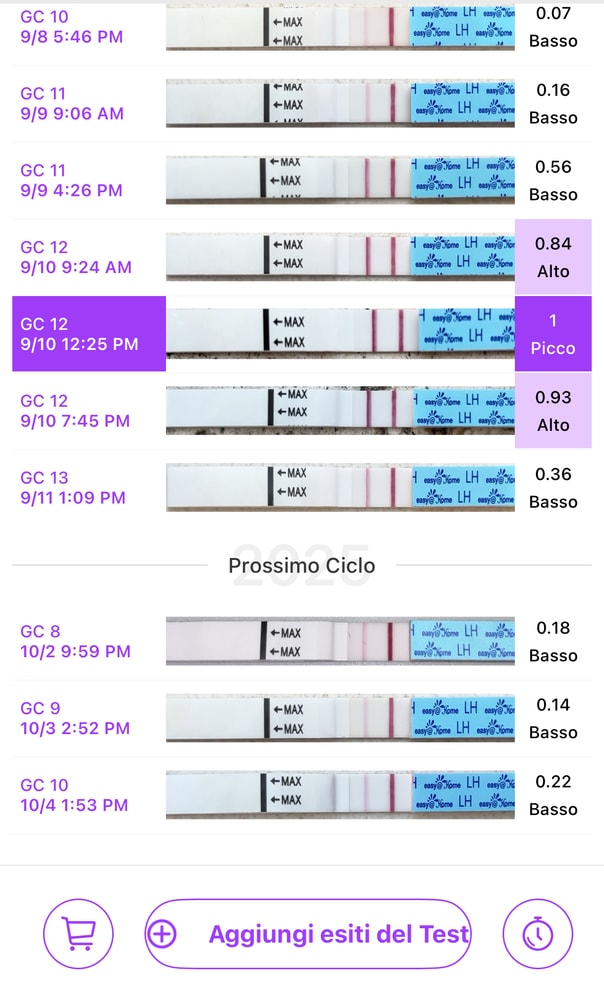This screenshot has height=1000, width=604.
Task: Open the shopping cart icon
Action: (x=78, y=934)
